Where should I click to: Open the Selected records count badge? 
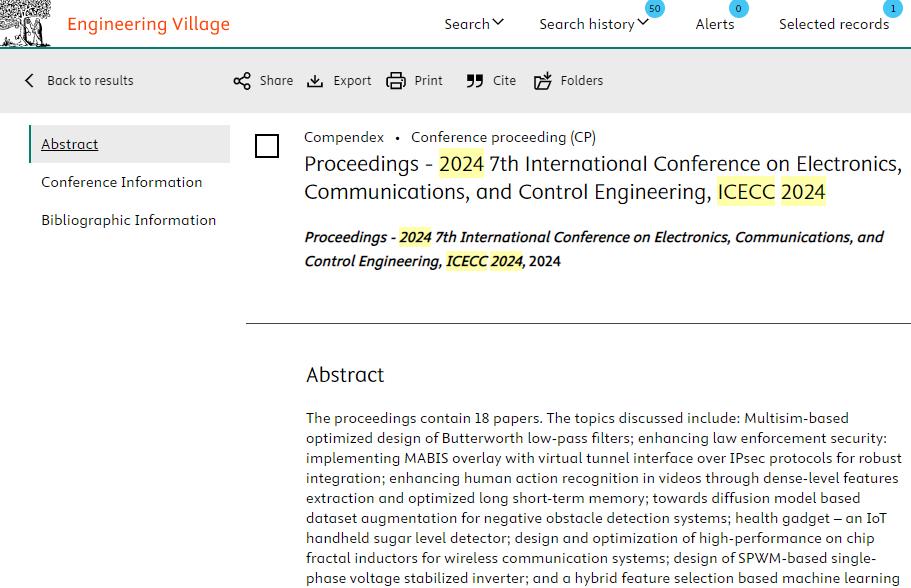click(893, 9)
